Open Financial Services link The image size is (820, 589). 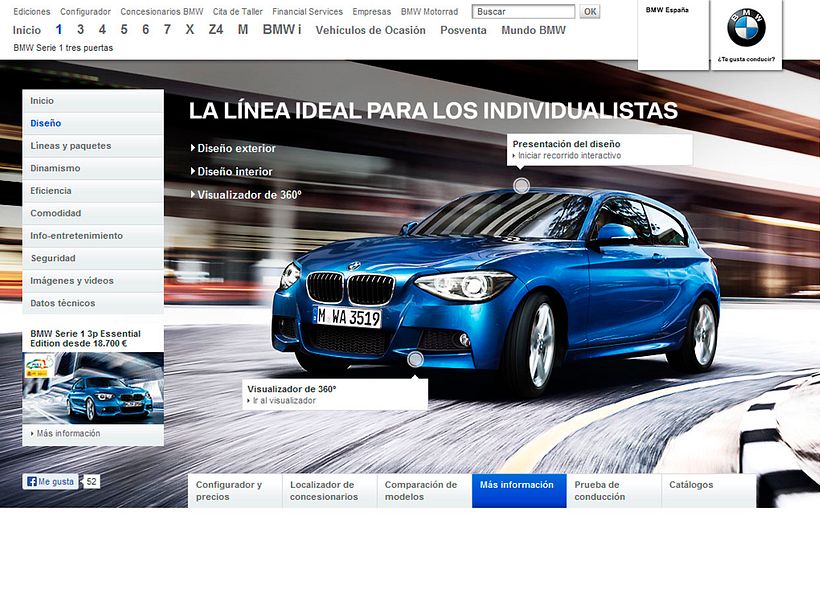pos(308,12)
